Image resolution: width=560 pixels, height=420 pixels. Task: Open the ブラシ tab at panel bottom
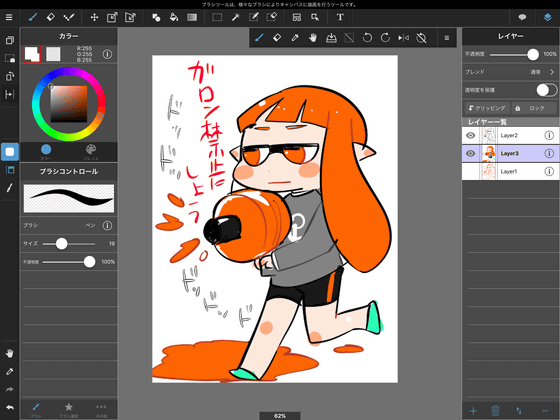coord(36,410)
